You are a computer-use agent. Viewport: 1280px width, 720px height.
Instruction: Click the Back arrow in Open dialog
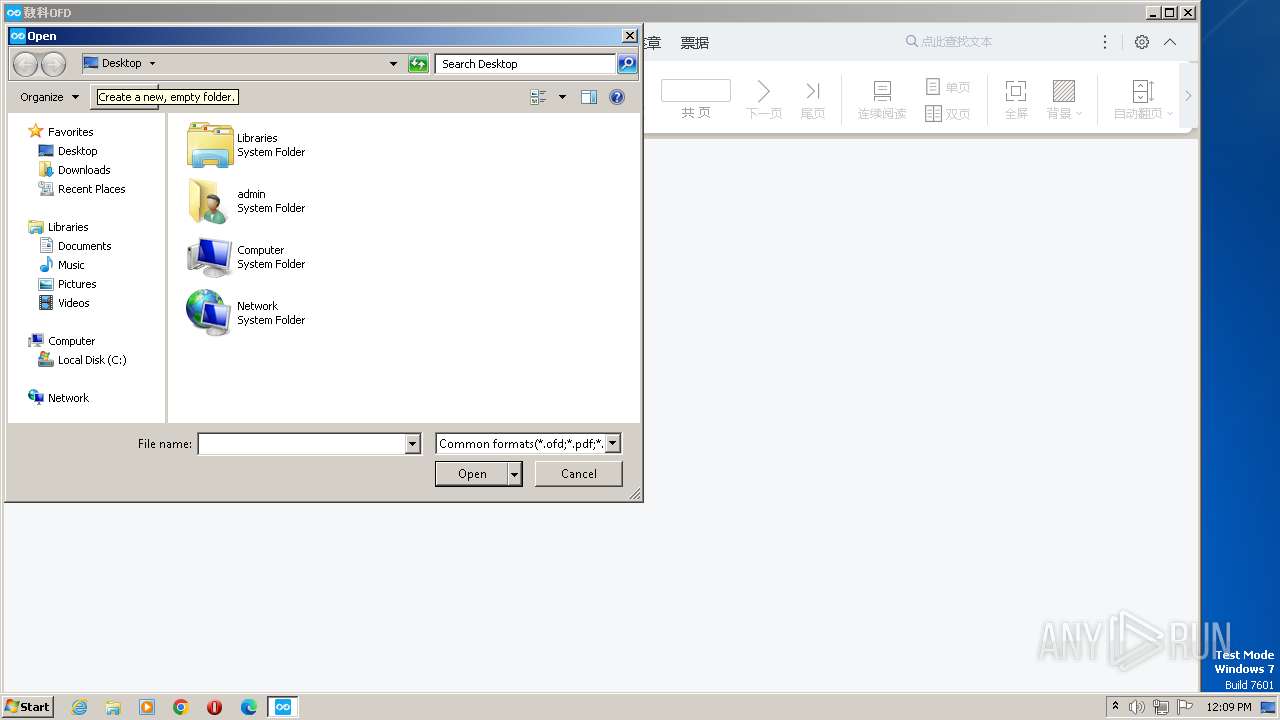[x=25, y=64]
